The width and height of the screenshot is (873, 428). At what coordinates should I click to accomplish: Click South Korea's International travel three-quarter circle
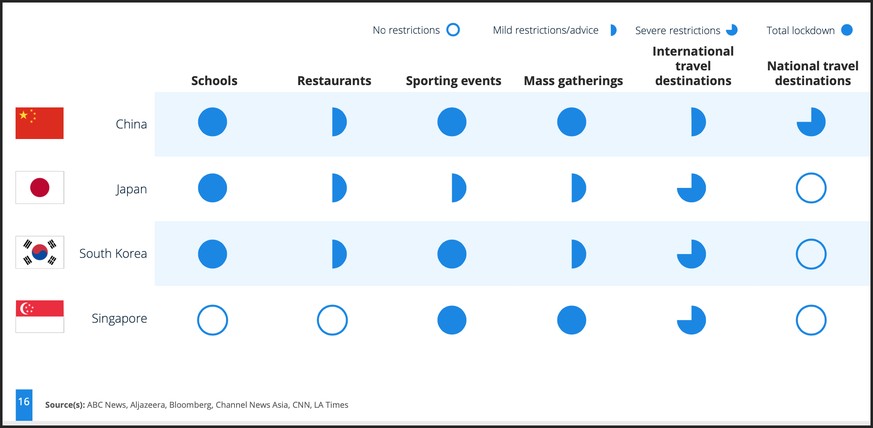click(x=691, y=254)
